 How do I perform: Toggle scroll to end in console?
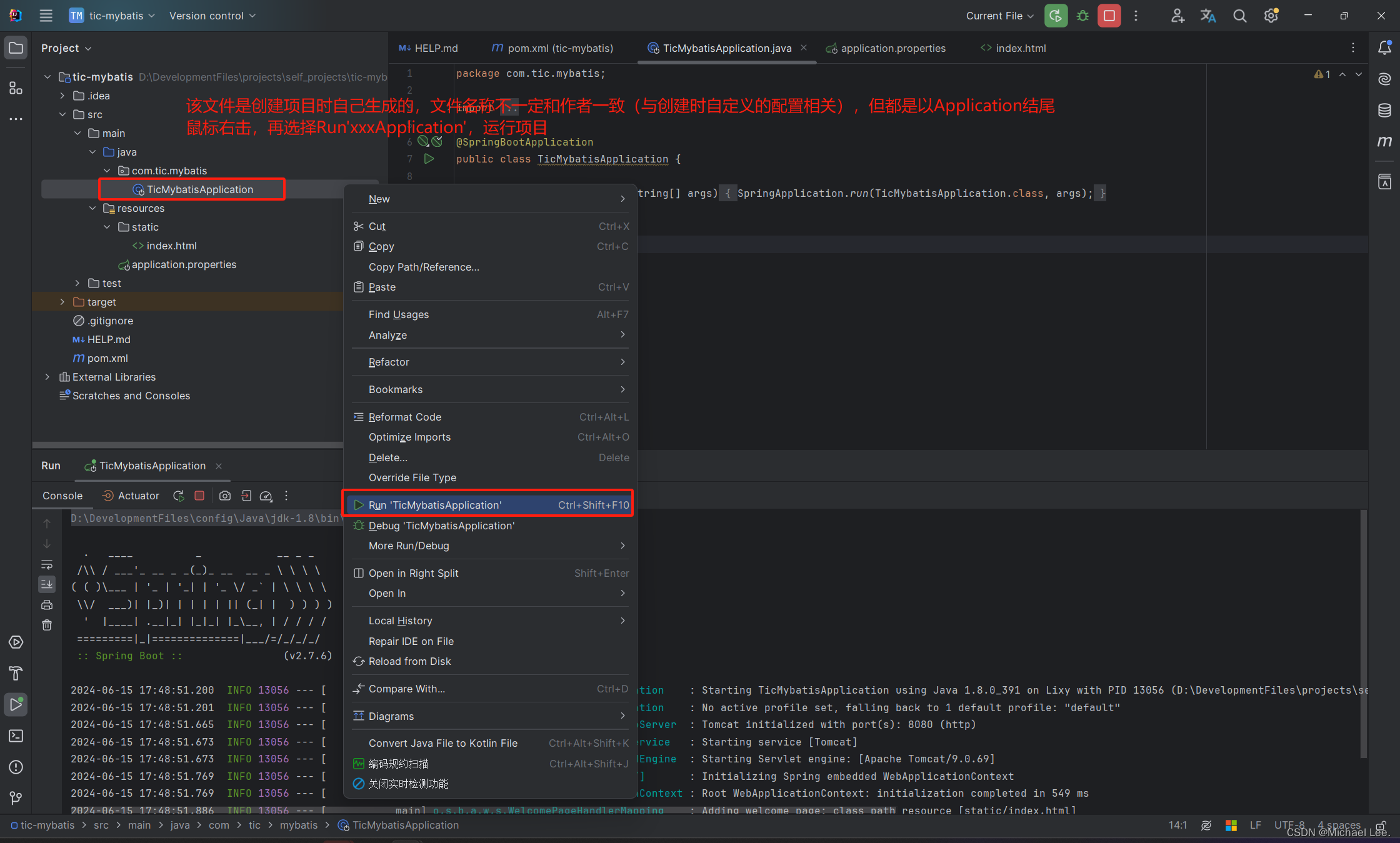click(x=47, y=584)
